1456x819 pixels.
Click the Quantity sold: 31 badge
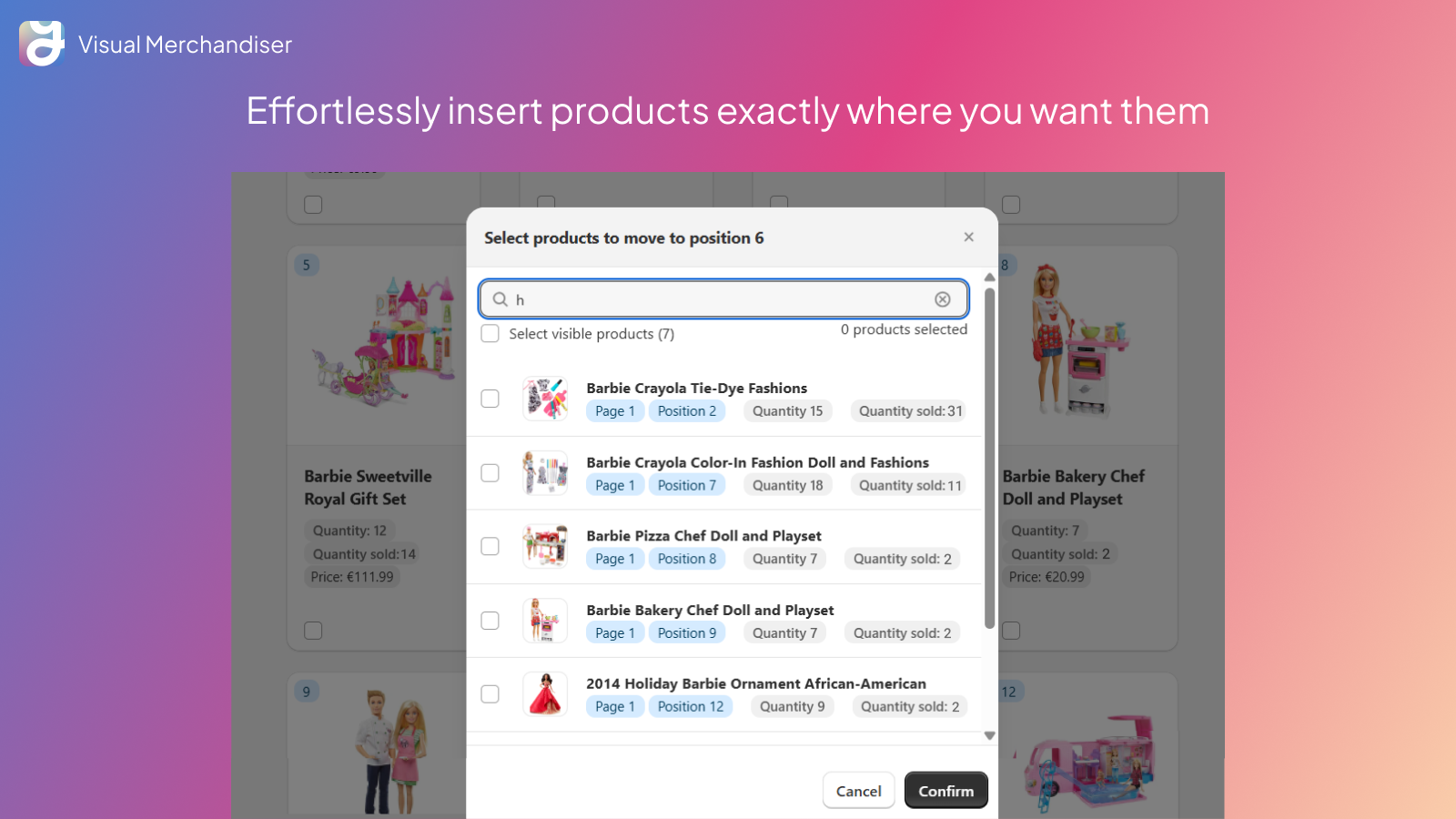point(910,411)
